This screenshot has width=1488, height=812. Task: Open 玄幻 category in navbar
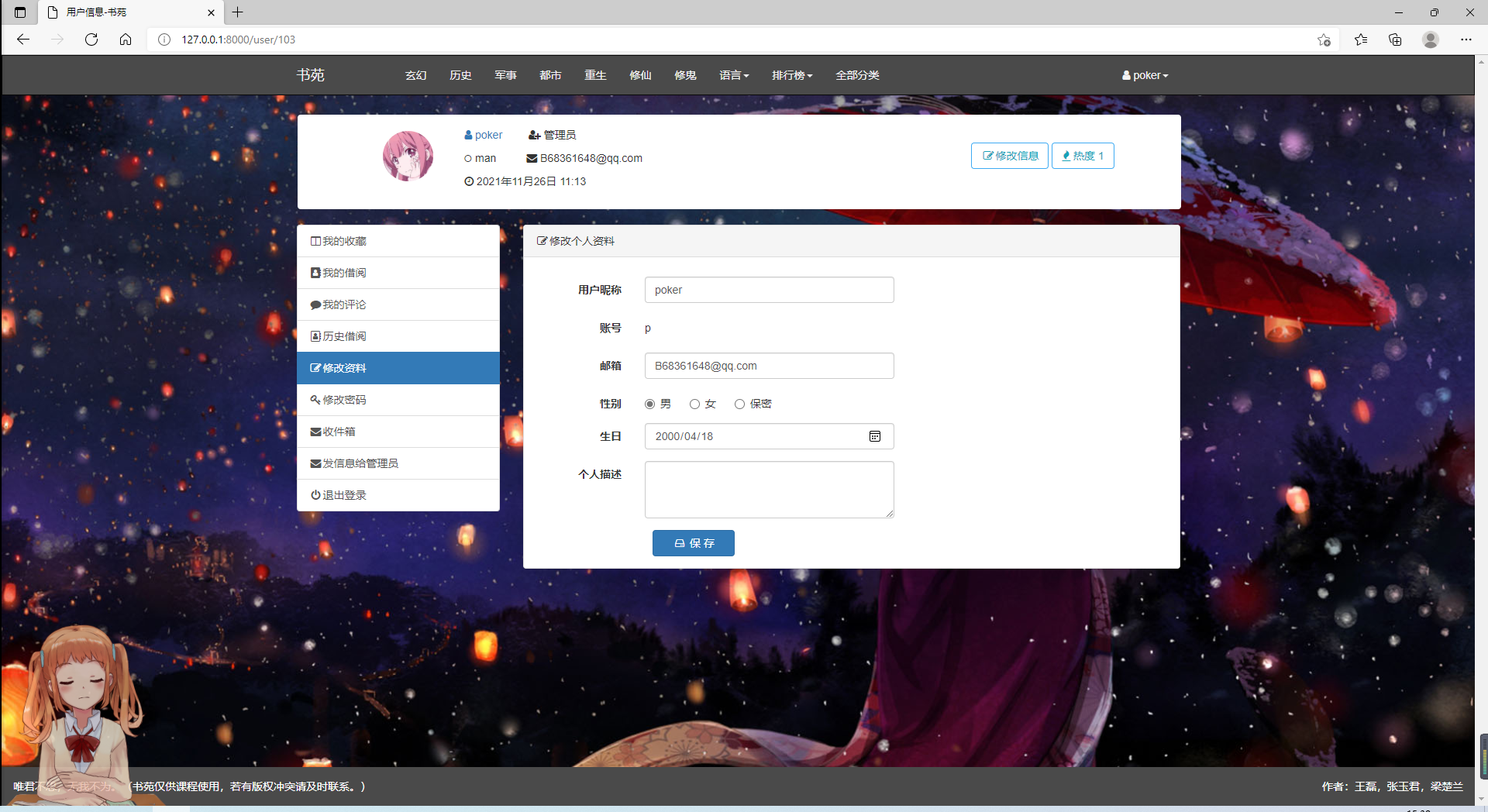point(416,75)
